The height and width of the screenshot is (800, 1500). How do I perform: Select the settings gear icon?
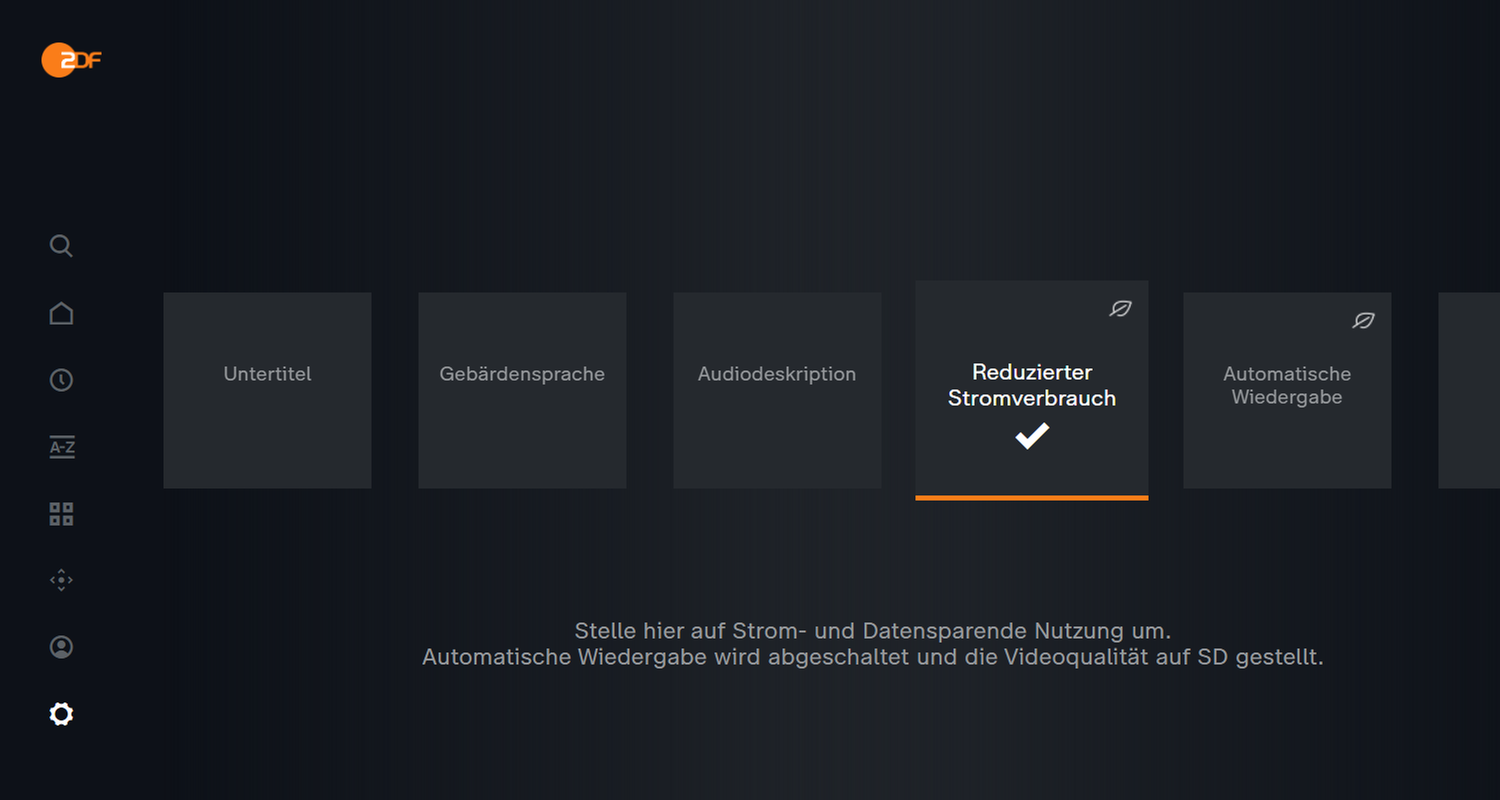point(61,714)
